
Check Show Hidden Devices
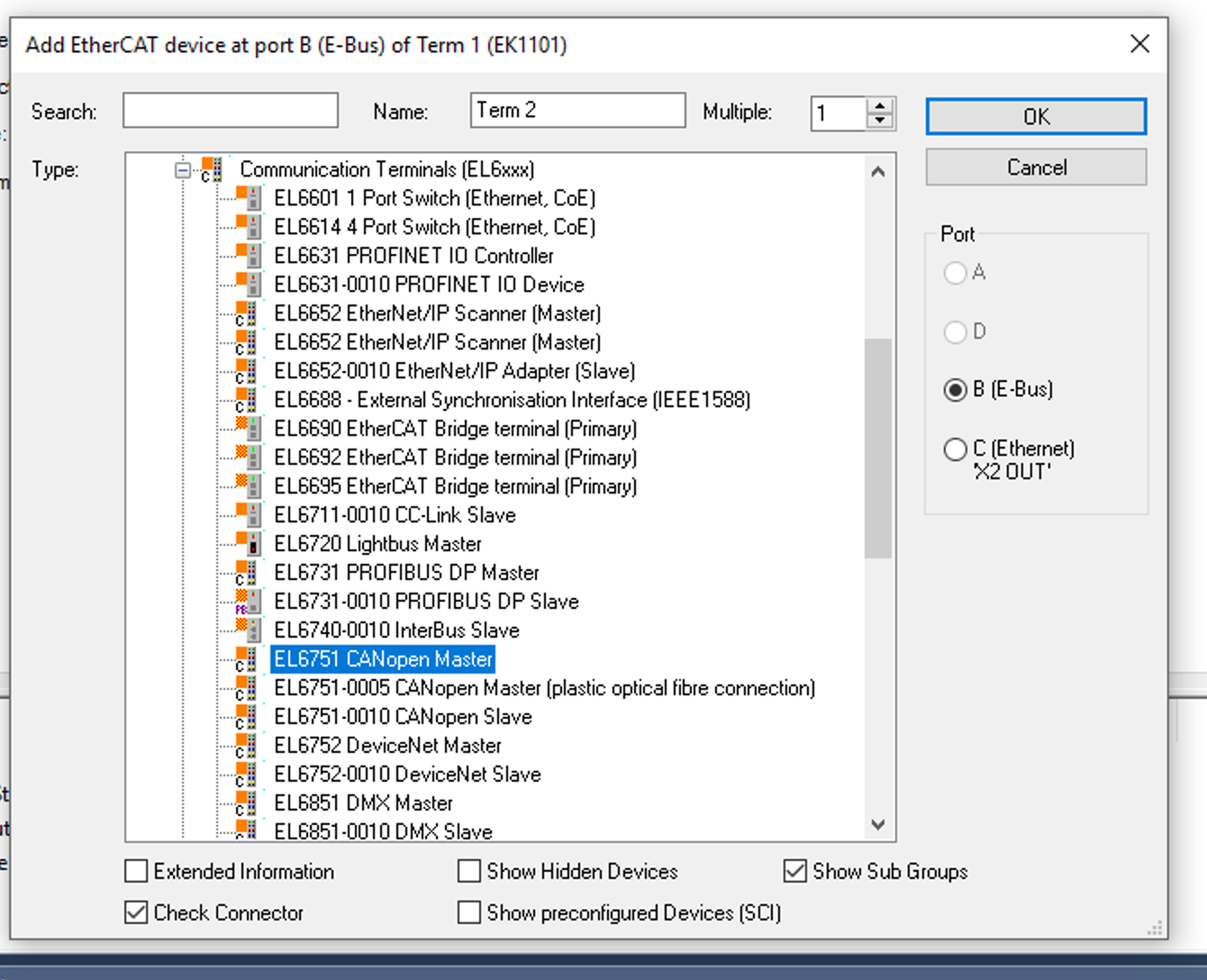pyautogui.click(x=468, y=871)
